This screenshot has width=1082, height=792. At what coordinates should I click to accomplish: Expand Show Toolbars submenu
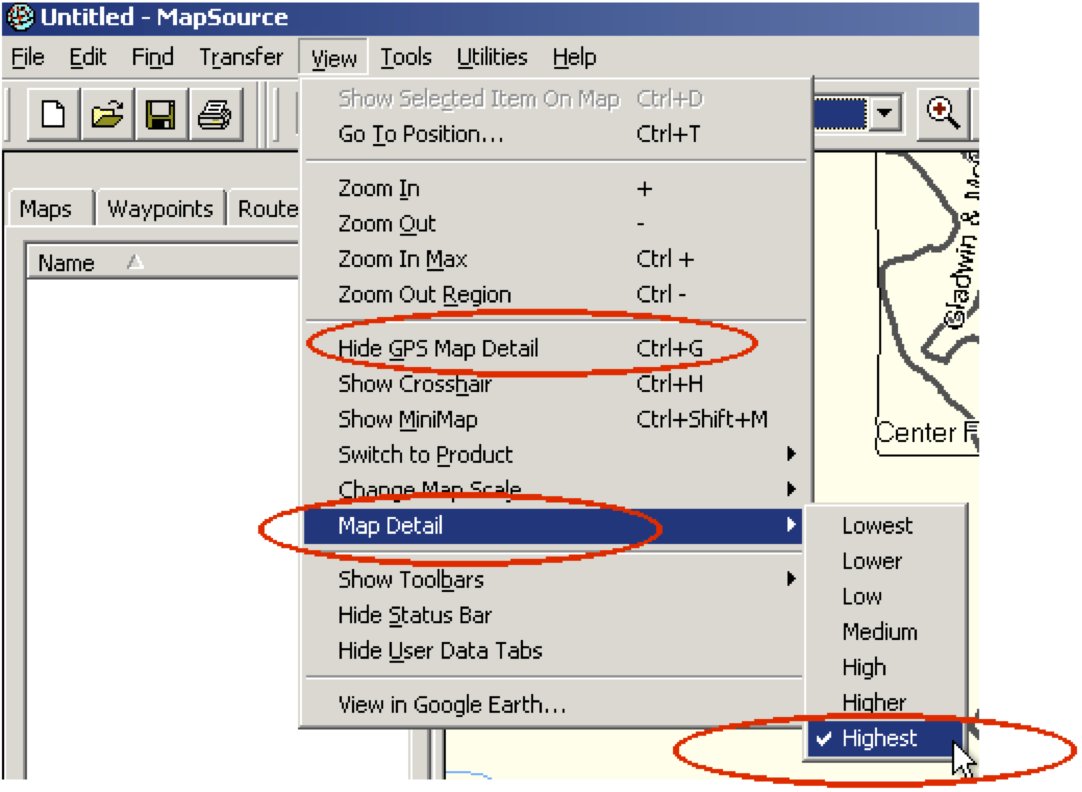555,580
